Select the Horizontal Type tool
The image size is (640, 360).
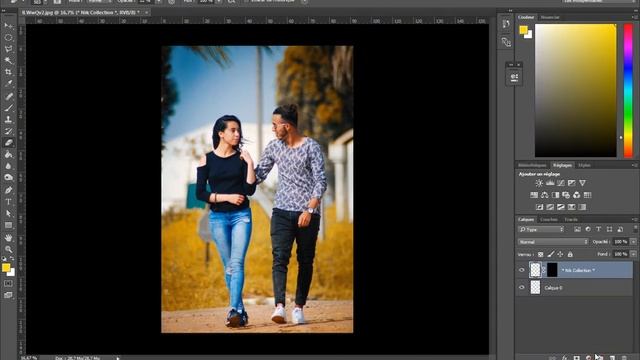click(x=8, y=202)
